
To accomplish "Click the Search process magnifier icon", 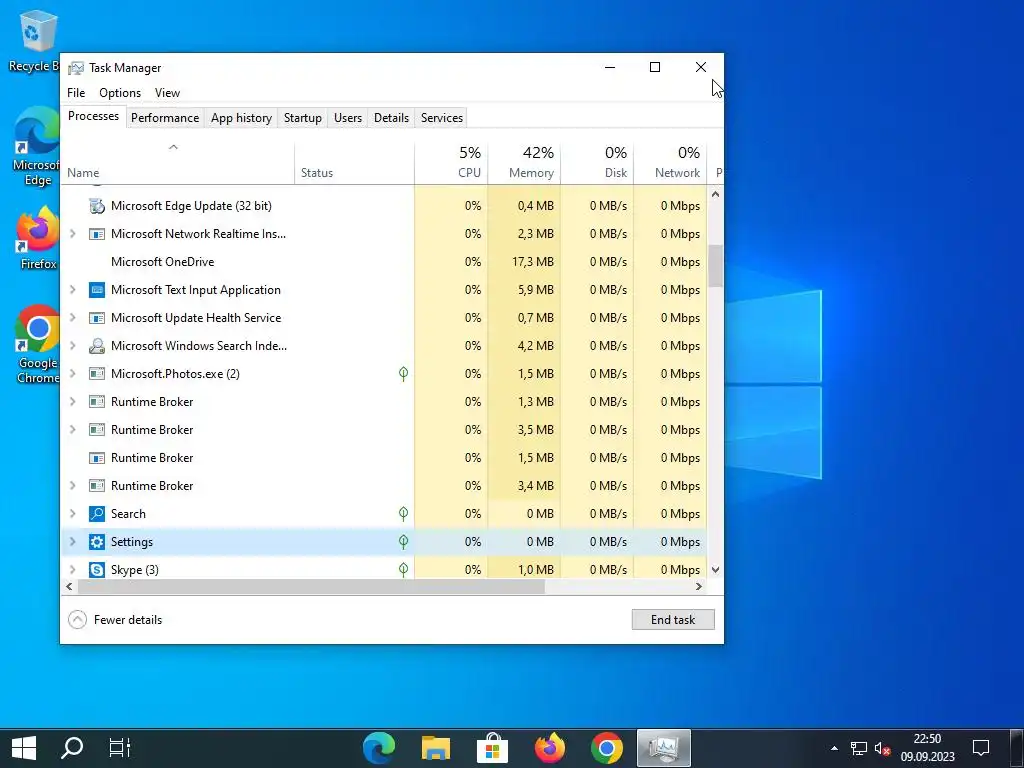I will point(97,514).
